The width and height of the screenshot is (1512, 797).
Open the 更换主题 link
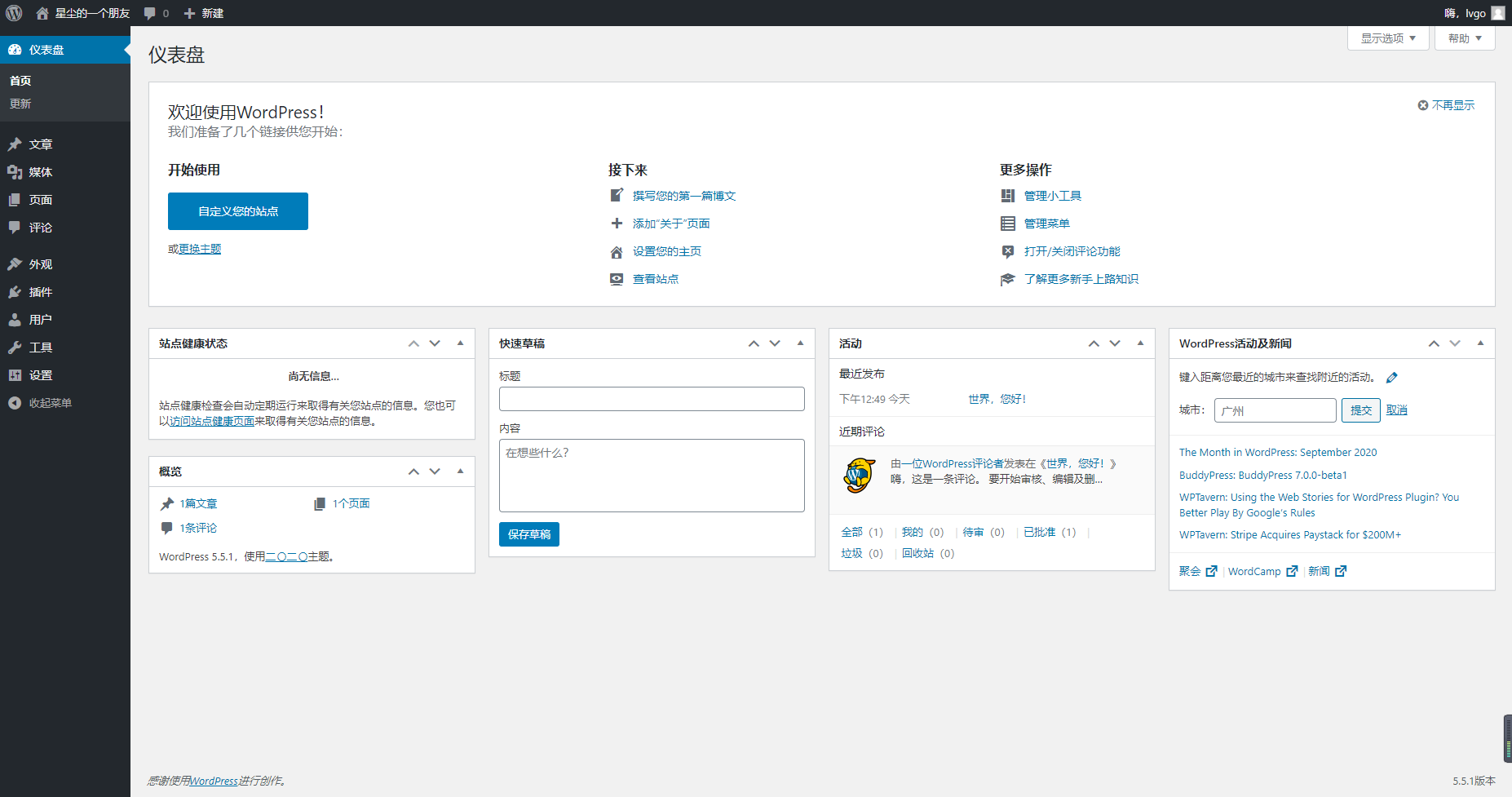(200, 249)
